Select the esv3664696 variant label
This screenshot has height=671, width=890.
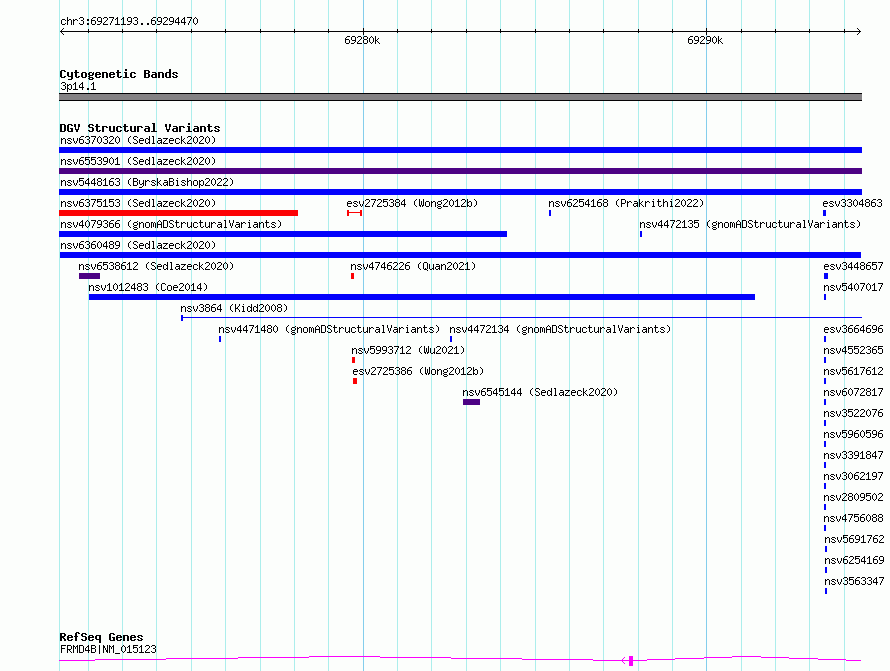point(853,329)
